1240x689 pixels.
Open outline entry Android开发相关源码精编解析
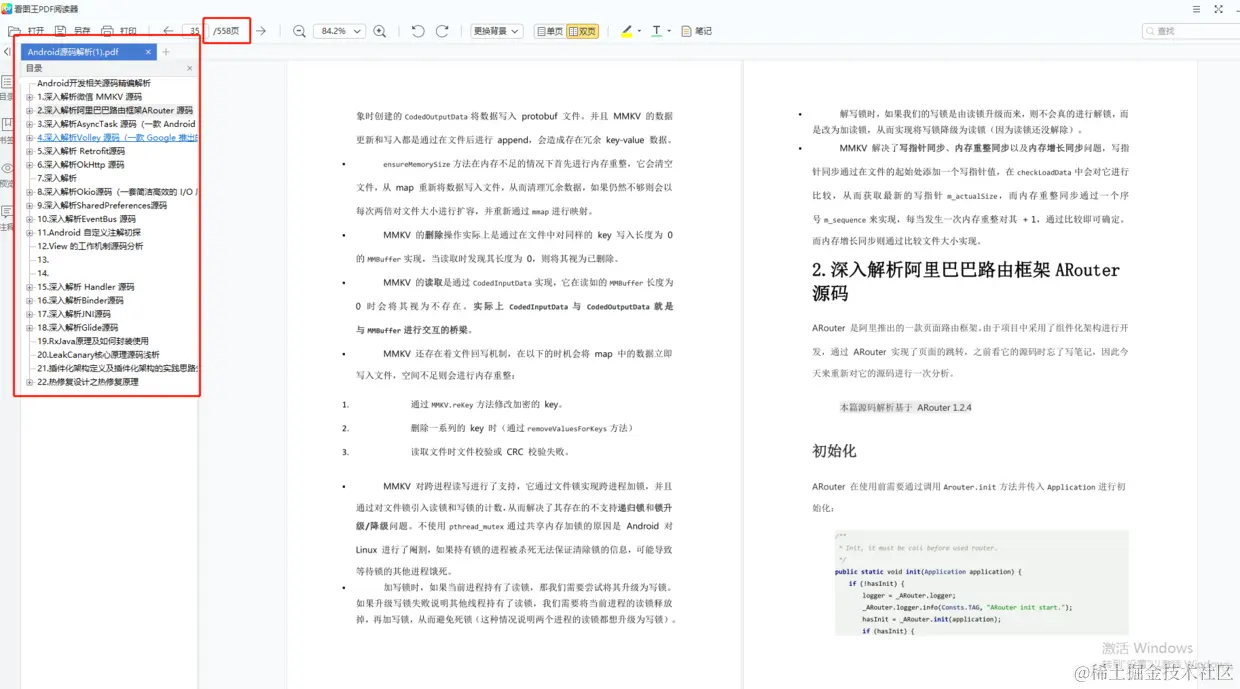(x=94, y=83)
